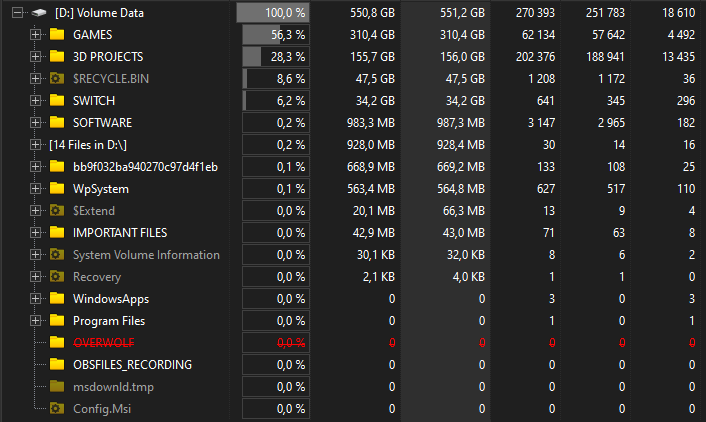Click the 6,2 % bar for SWITCH
The width and height of the screenshot is (706, 422).
tap(276, 101)
